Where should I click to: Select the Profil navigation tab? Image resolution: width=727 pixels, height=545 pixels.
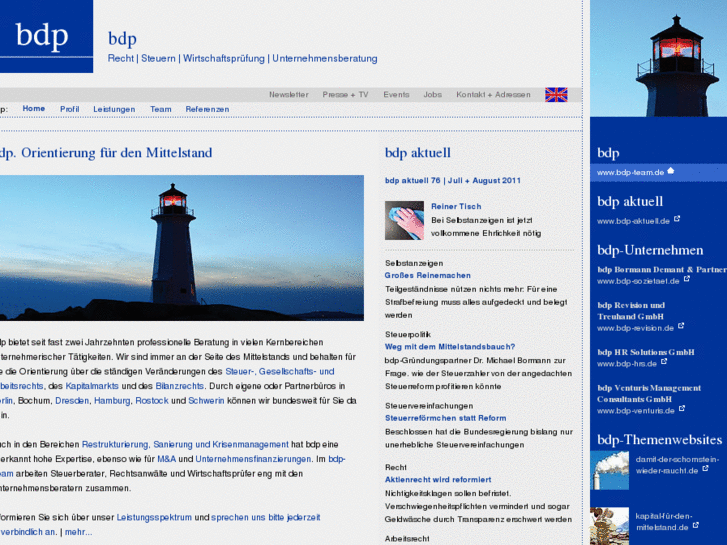click(x=70, y=109)
